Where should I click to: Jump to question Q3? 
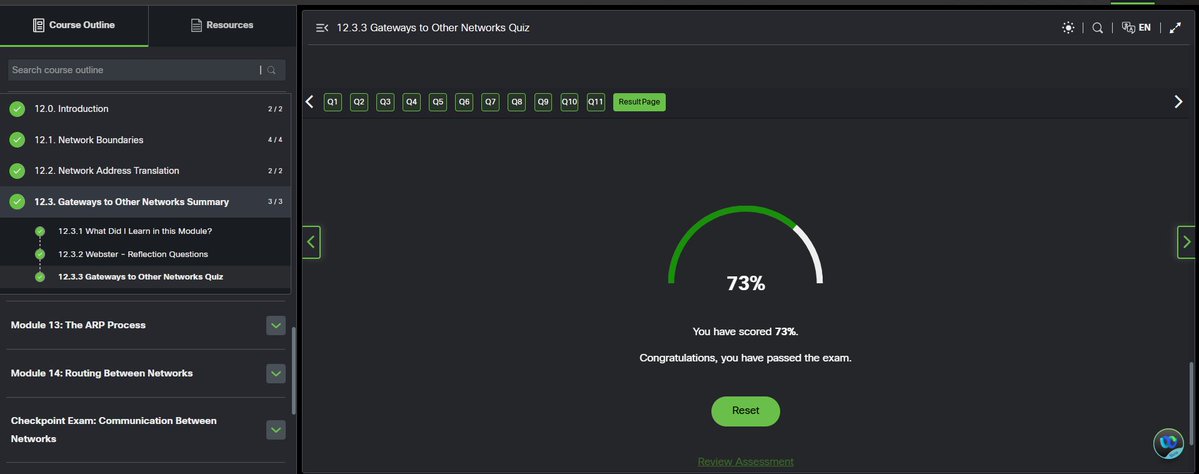tap(385, 102)
